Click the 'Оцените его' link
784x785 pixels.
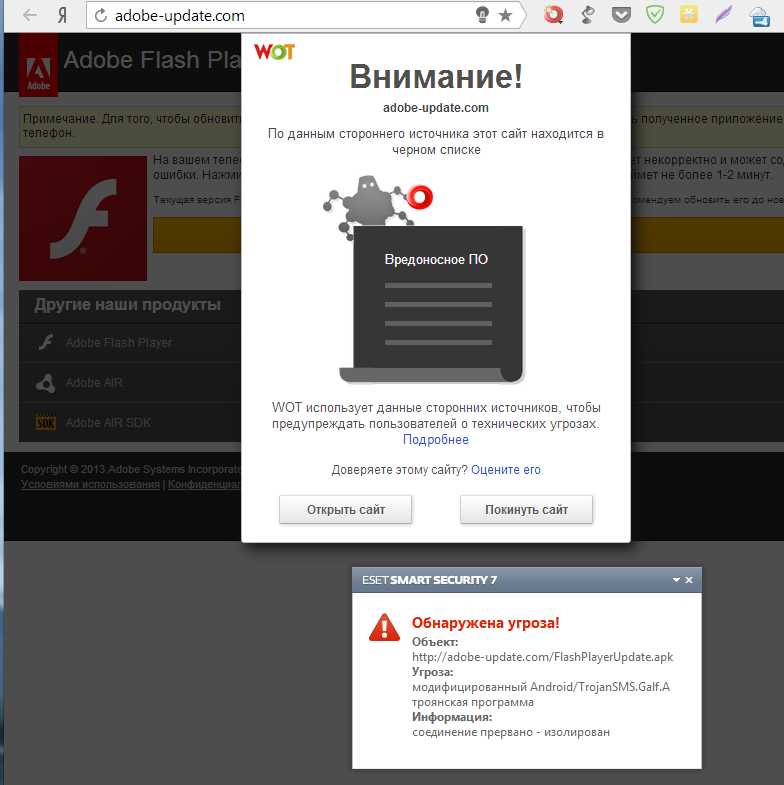[x=505, y=470]
